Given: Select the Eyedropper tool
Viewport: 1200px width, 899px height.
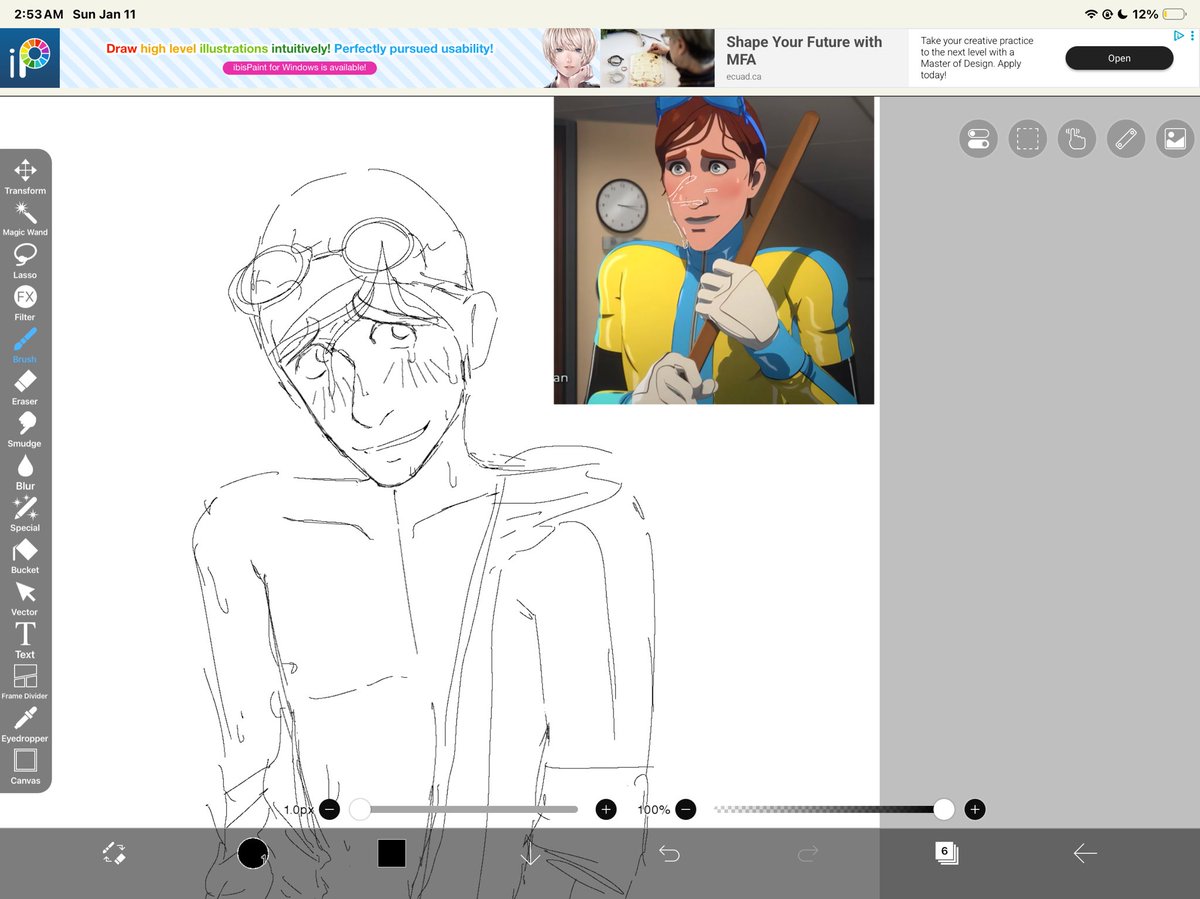Looking at the screenshot, I should (25, 724).
